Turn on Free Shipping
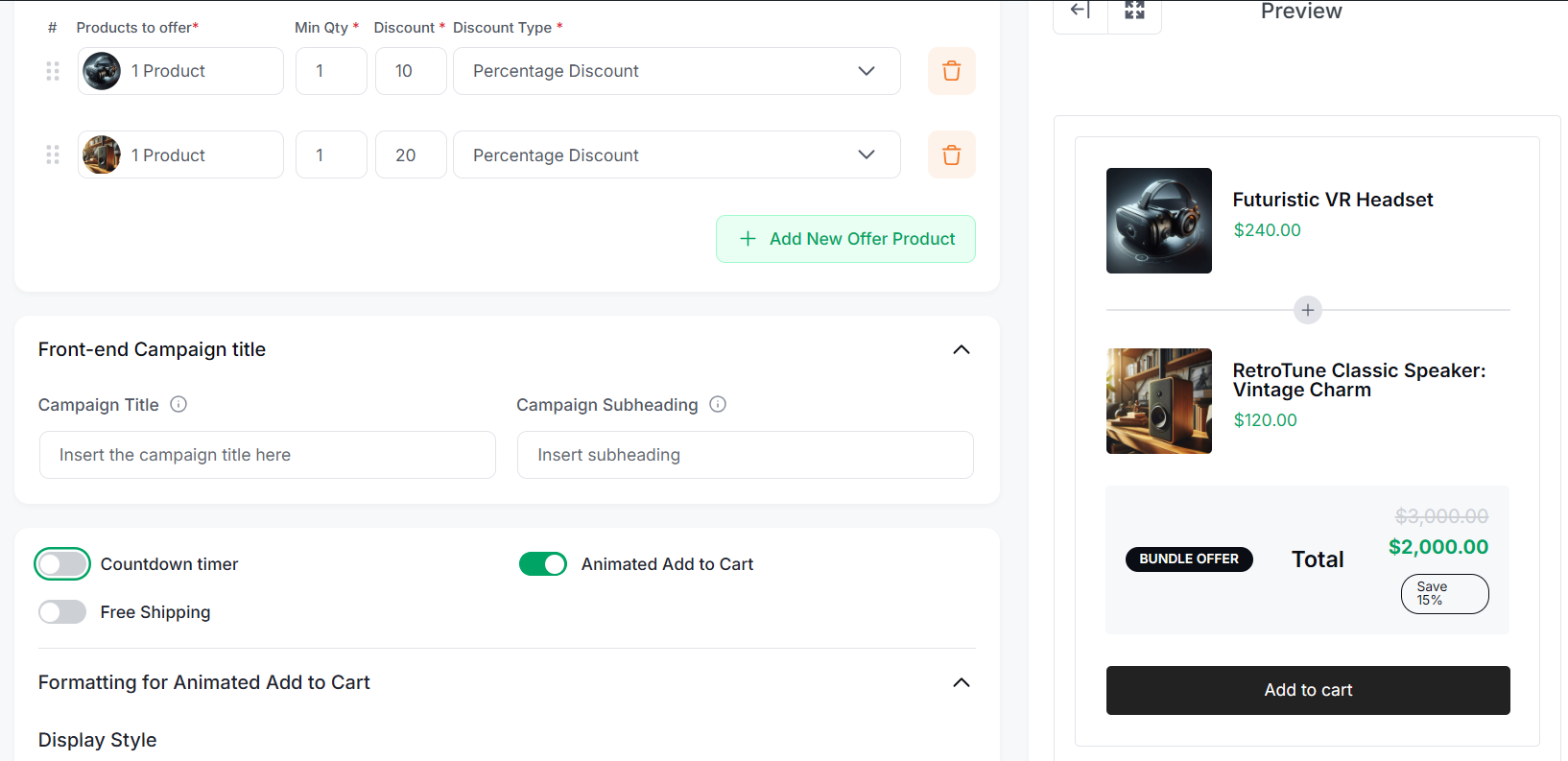The image size is (1568, 761). tap(62, 611)
